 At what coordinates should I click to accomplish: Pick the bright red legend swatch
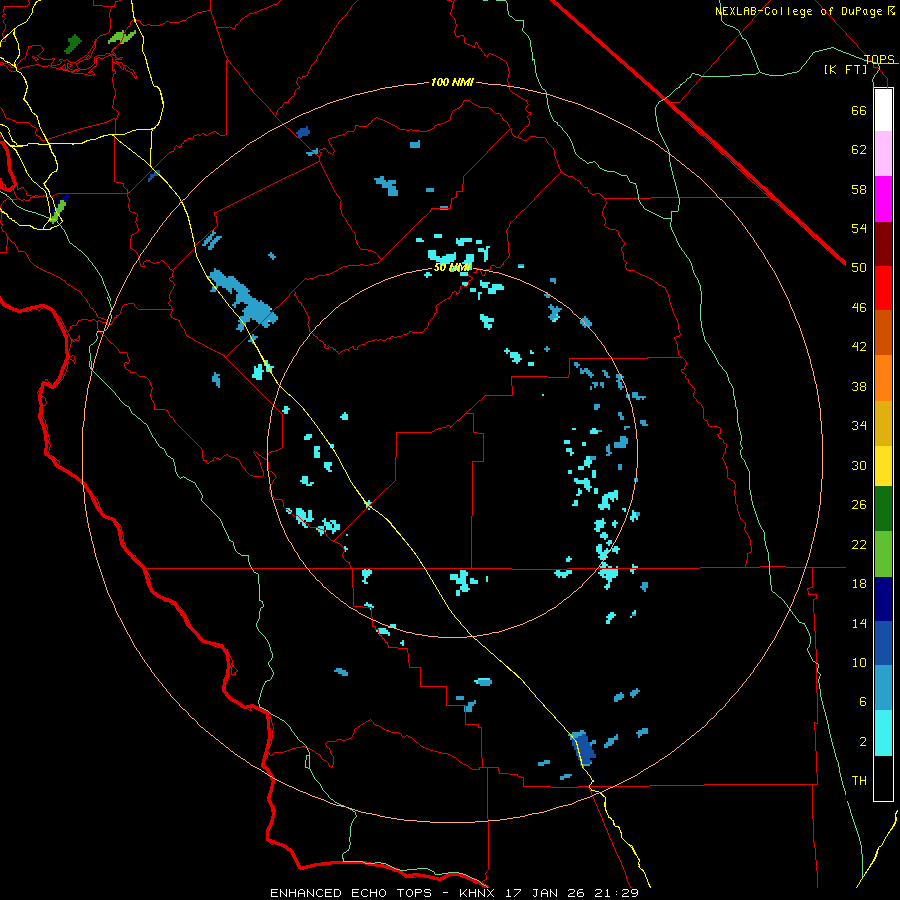[883, 288]
